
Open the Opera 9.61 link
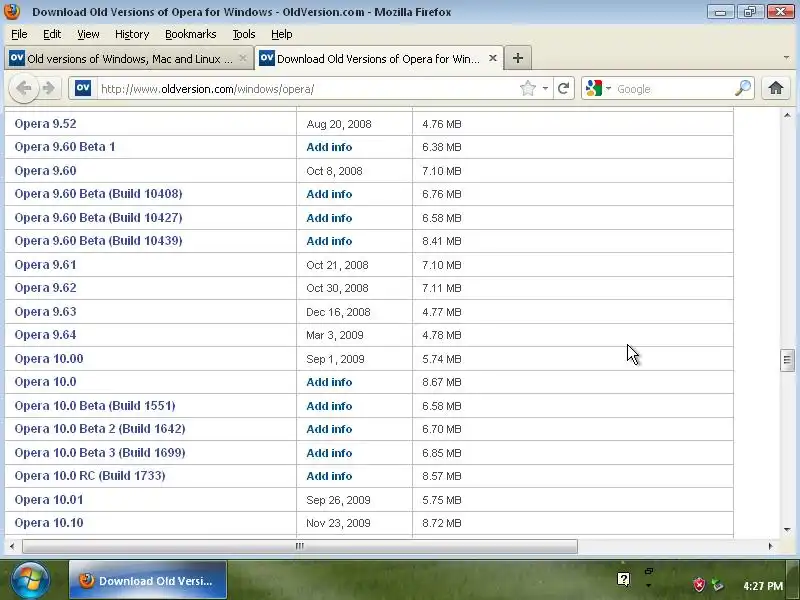45,264
